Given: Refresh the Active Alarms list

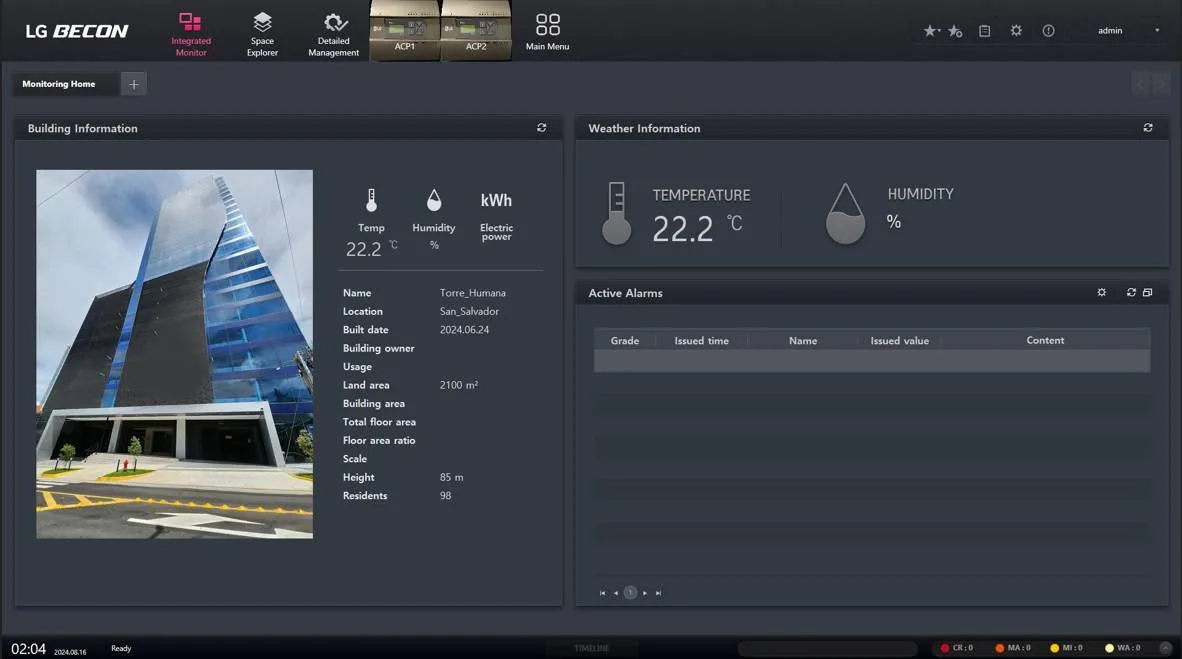Looking at the screenshot, I should (x=1131, y=292).
